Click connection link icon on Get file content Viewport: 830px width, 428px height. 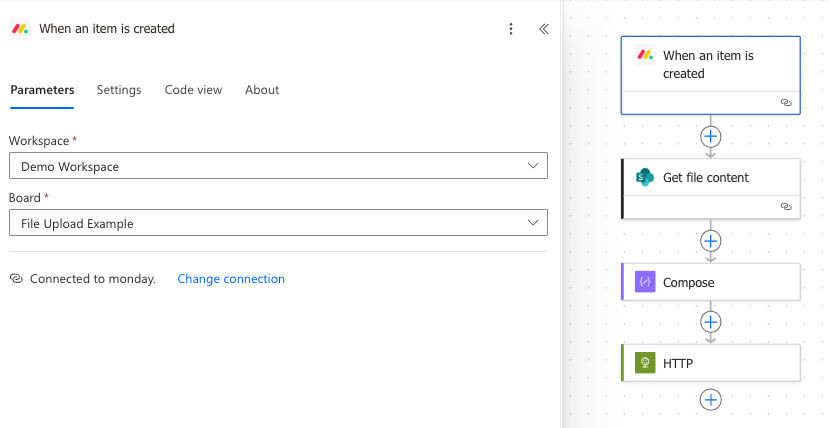(786, 206)
